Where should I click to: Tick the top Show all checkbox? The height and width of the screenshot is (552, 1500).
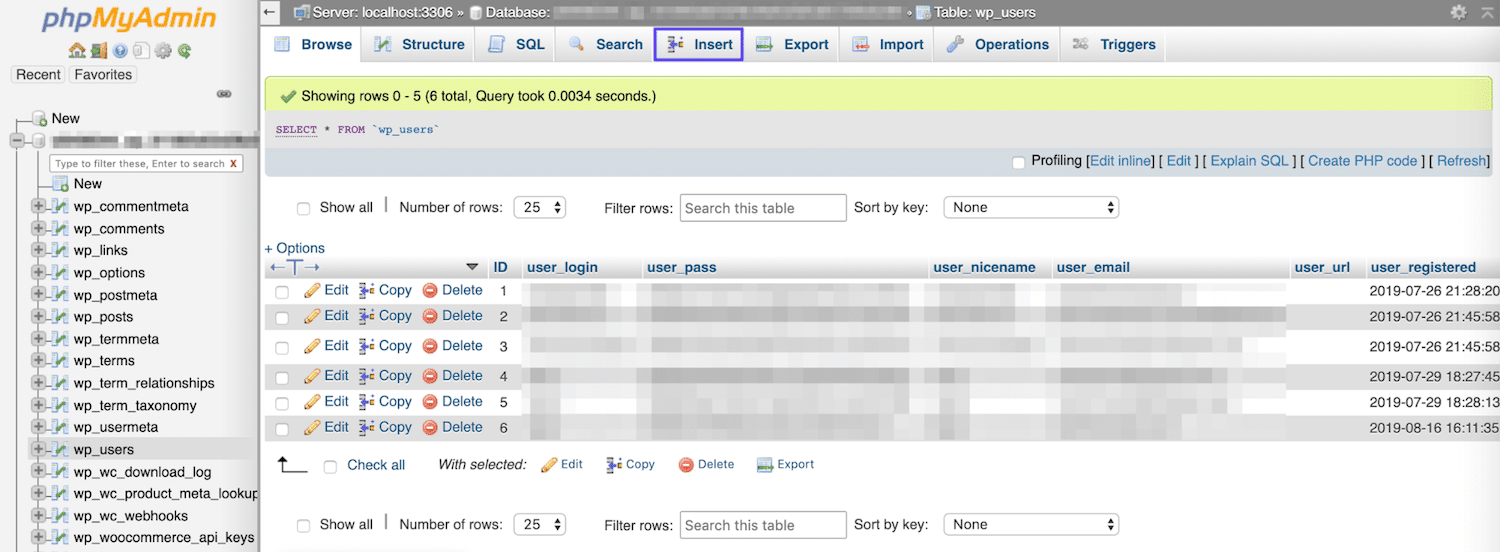303,209
